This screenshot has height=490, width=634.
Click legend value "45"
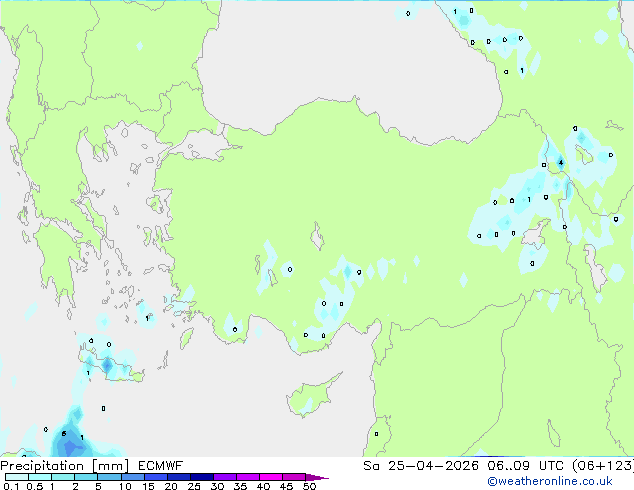point(286,486)
